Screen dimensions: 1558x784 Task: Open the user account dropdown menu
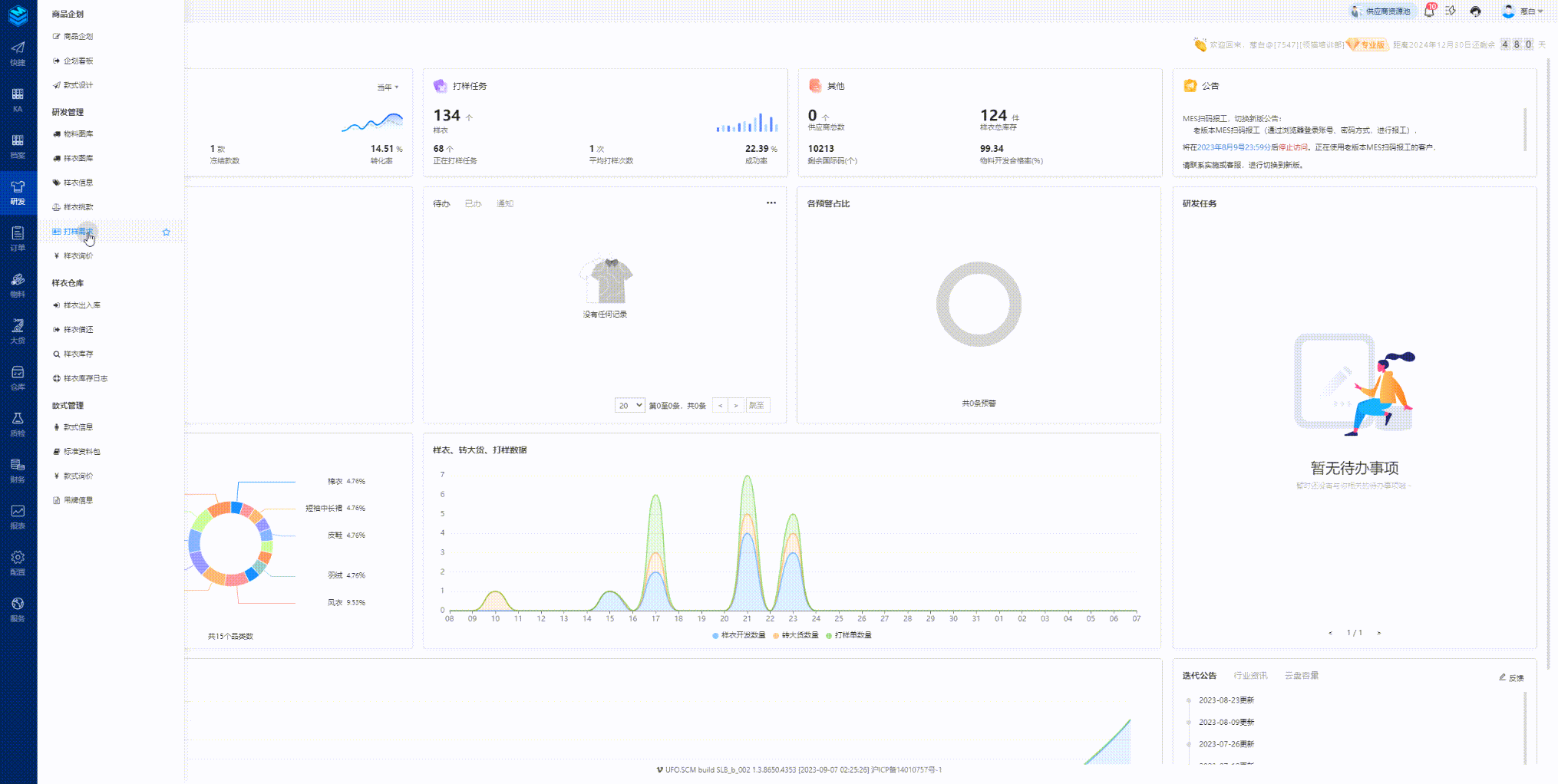[x=1523, y=12]
